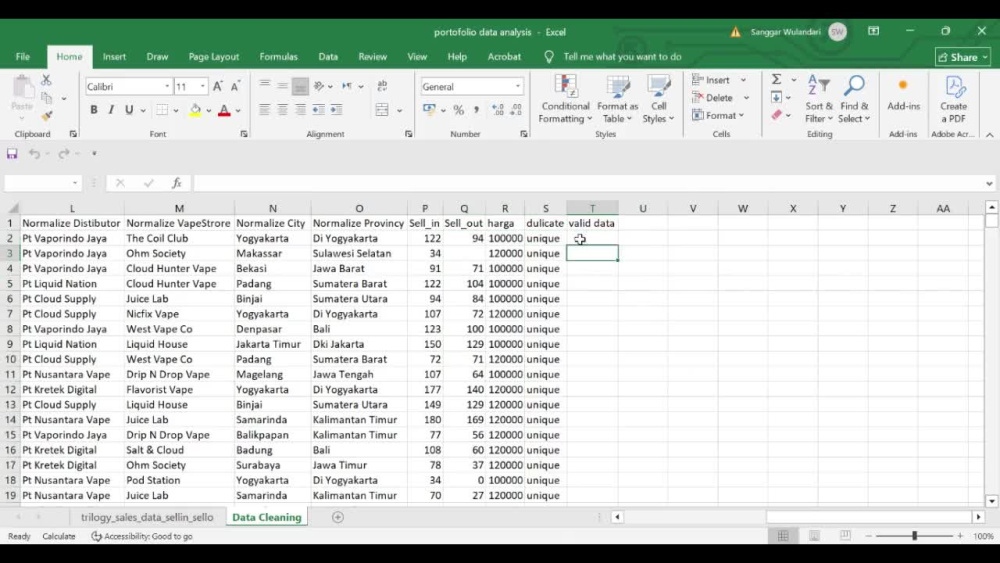Open the File tab
Screen dimensions: 1000x563
point(23,57)
